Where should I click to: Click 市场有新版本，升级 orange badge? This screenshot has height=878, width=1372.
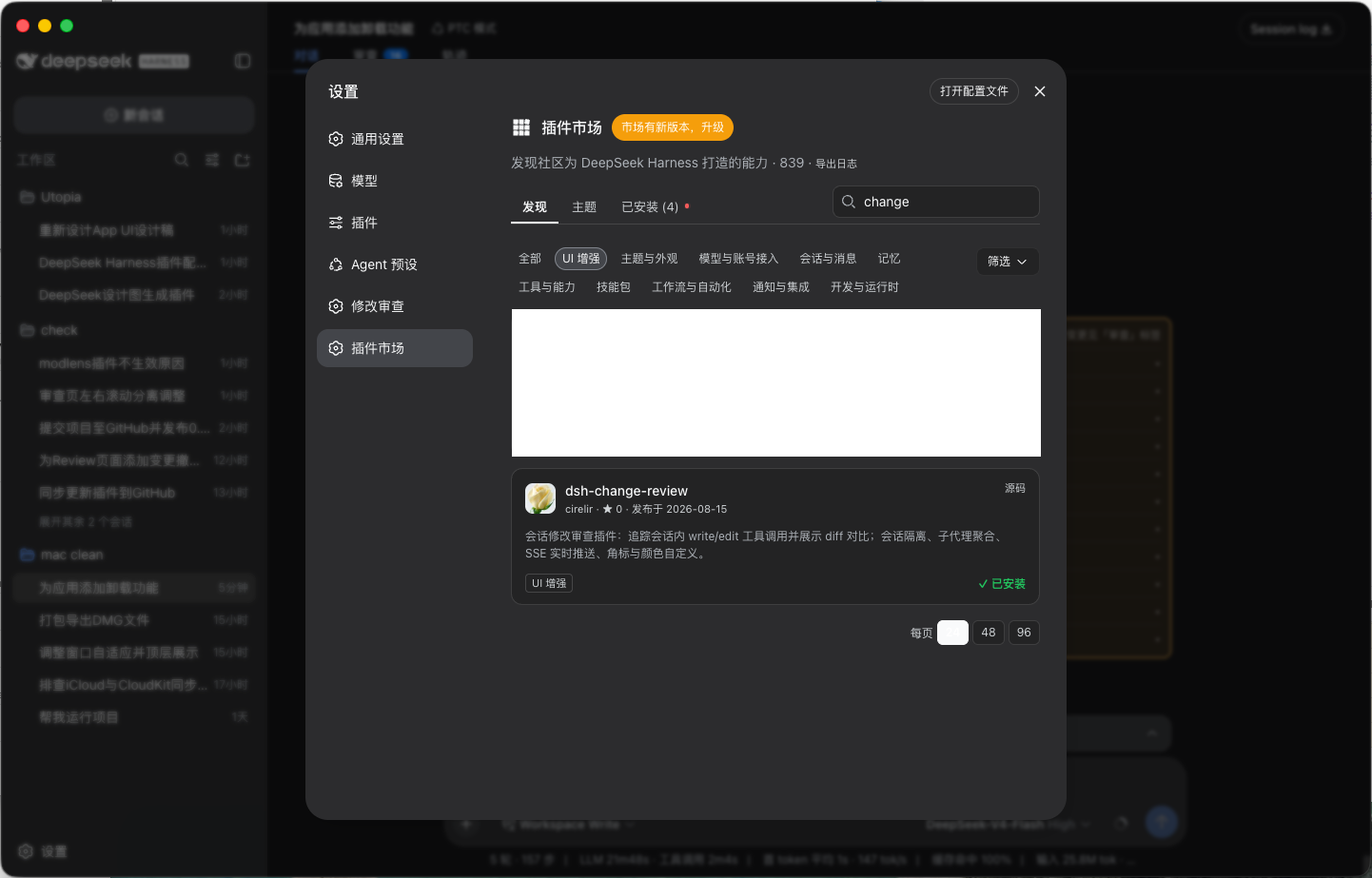(673, 127)
